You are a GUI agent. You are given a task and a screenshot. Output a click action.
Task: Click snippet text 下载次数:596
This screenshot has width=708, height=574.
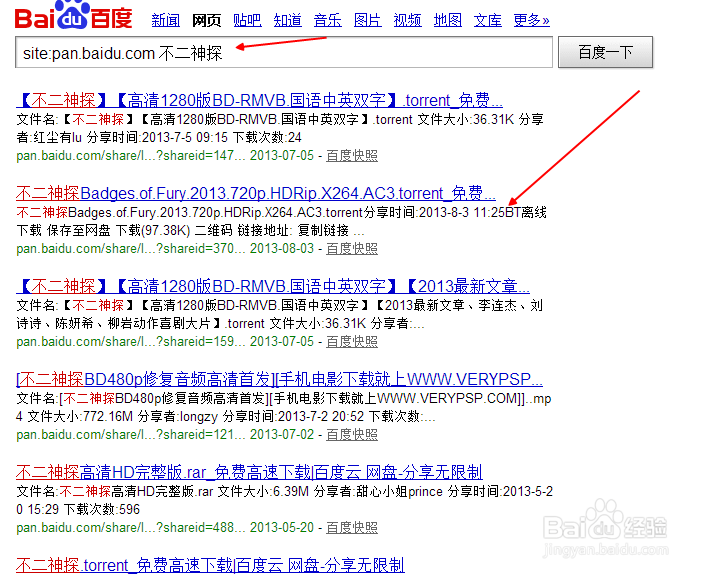pos(102,509)
